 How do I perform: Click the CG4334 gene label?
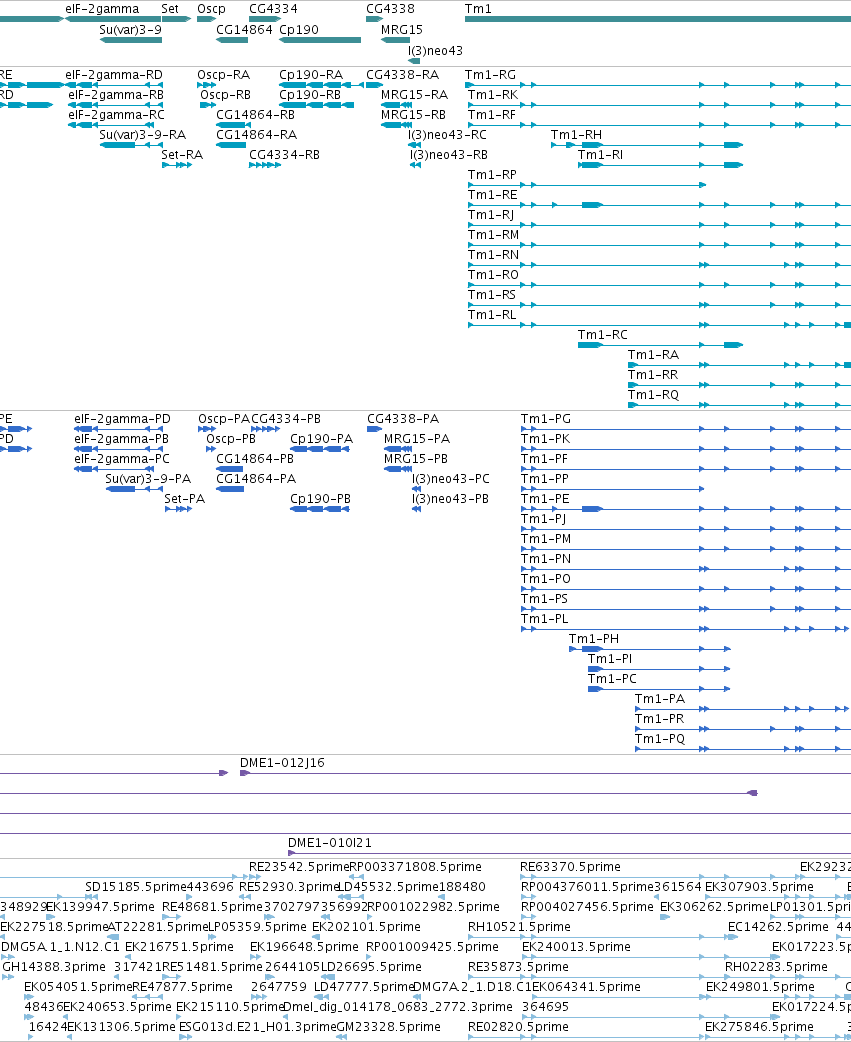click(x=273, y=9)
